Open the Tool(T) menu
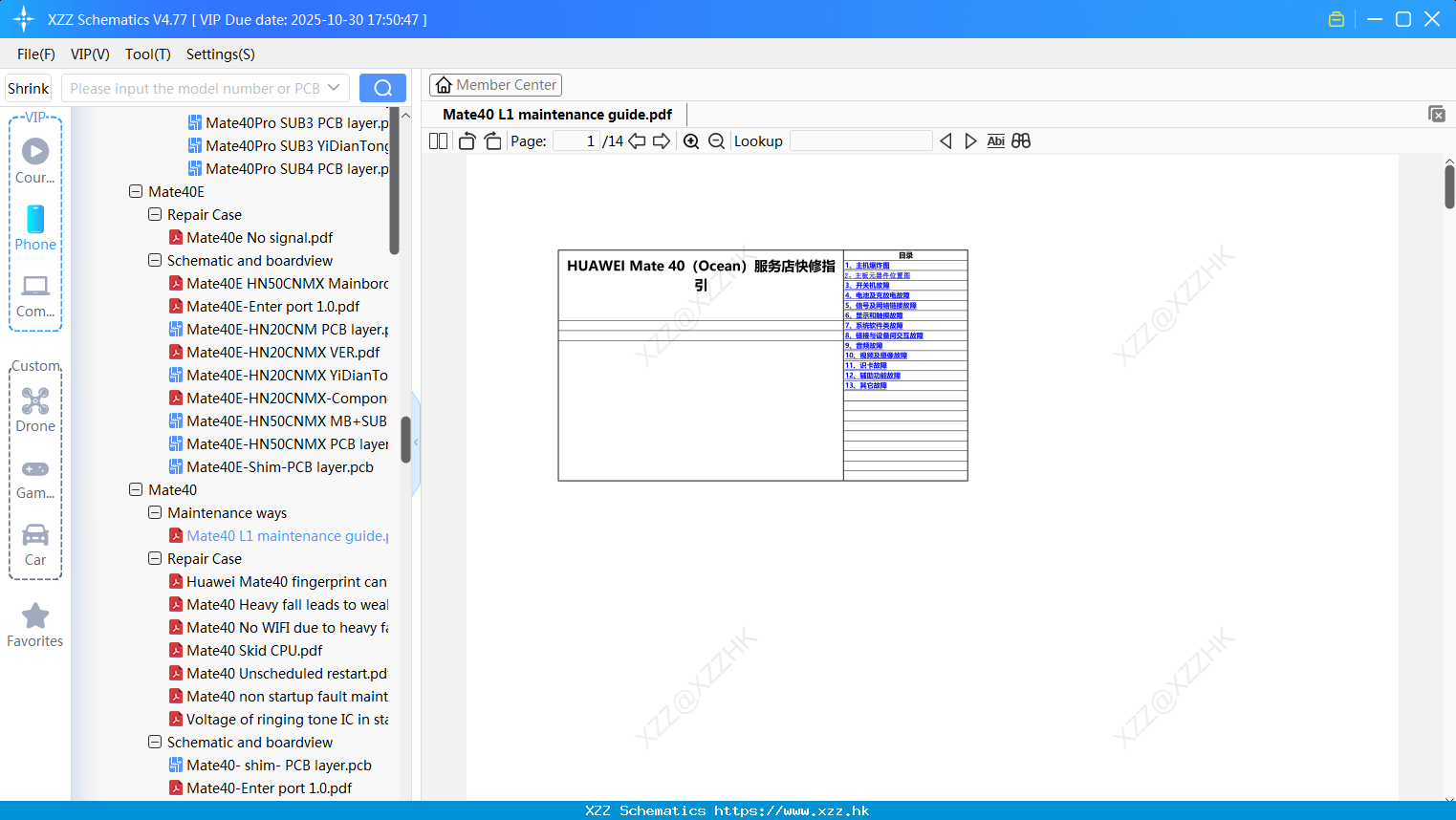This screenshot has width=1456, height=820. pyautogui.click(x=148, y=54)
